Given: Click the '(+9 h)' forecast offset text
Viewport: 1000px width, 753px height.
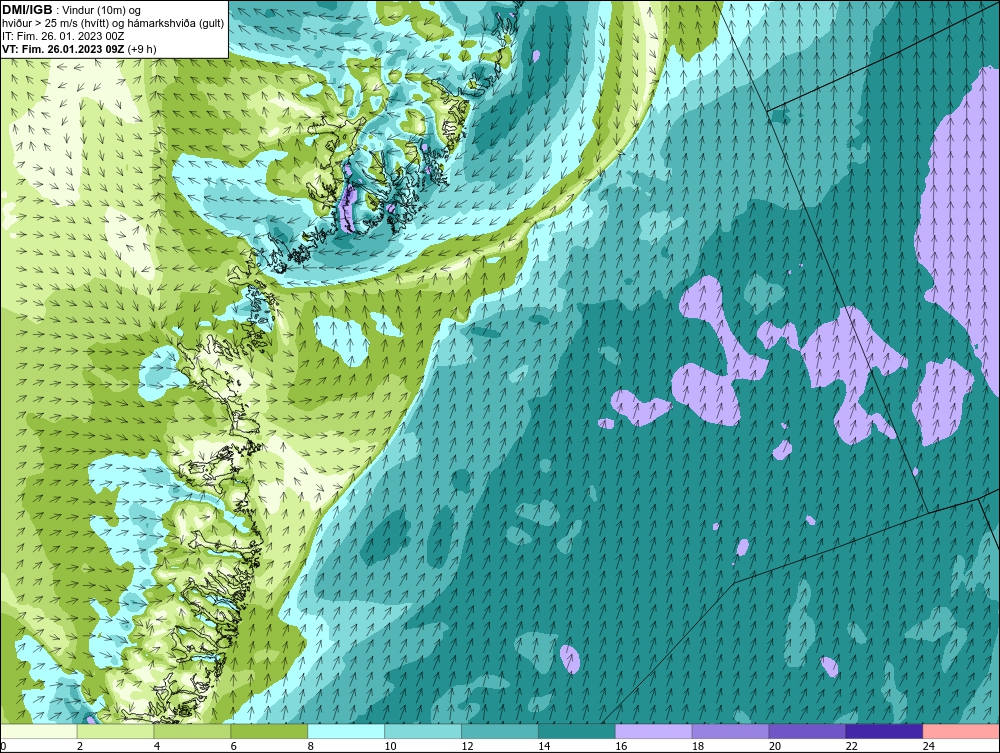Looking at the screenshot, I should click(142, 49).
